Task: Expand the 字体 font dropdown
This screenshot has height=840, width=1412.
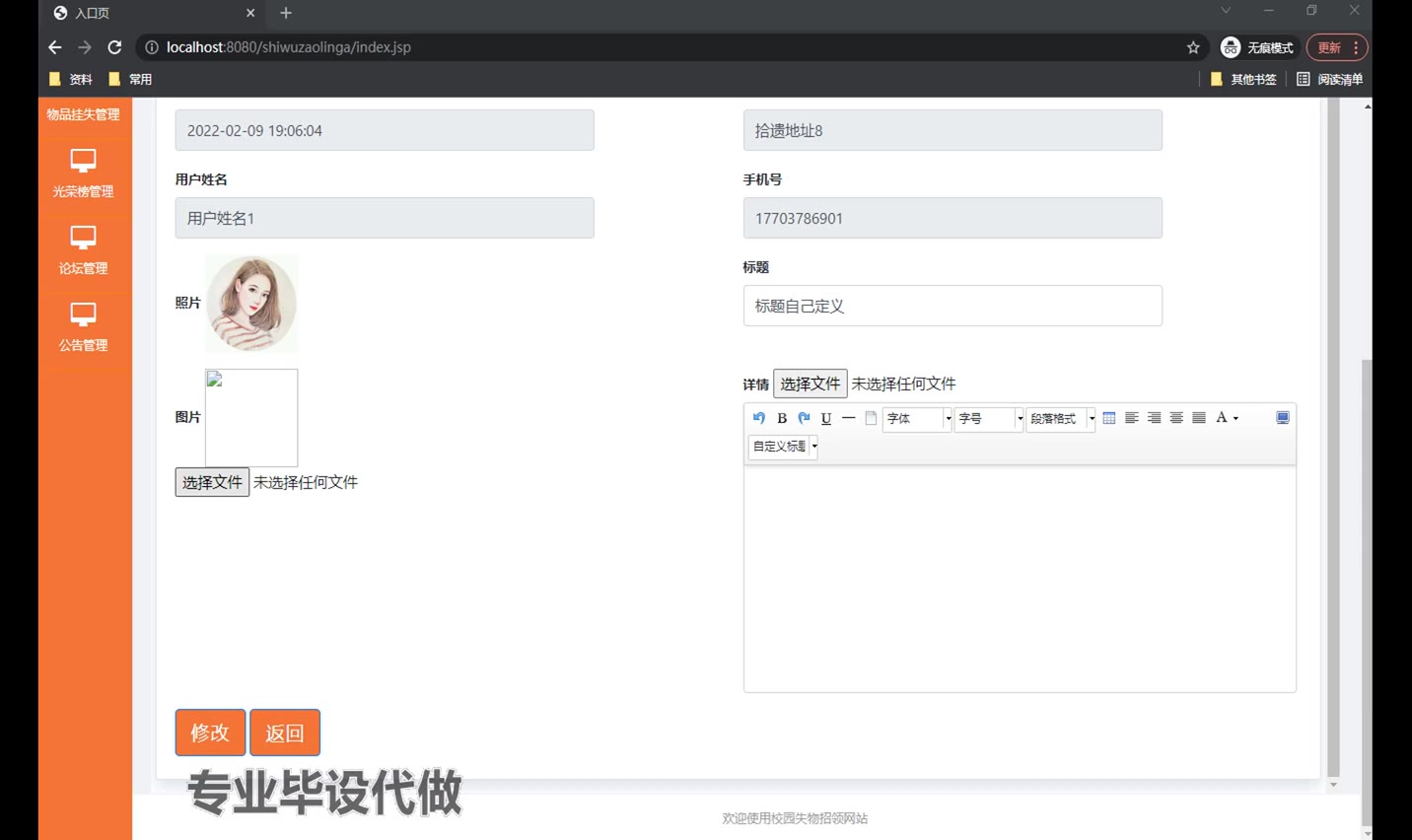Action: coord(917,419)
